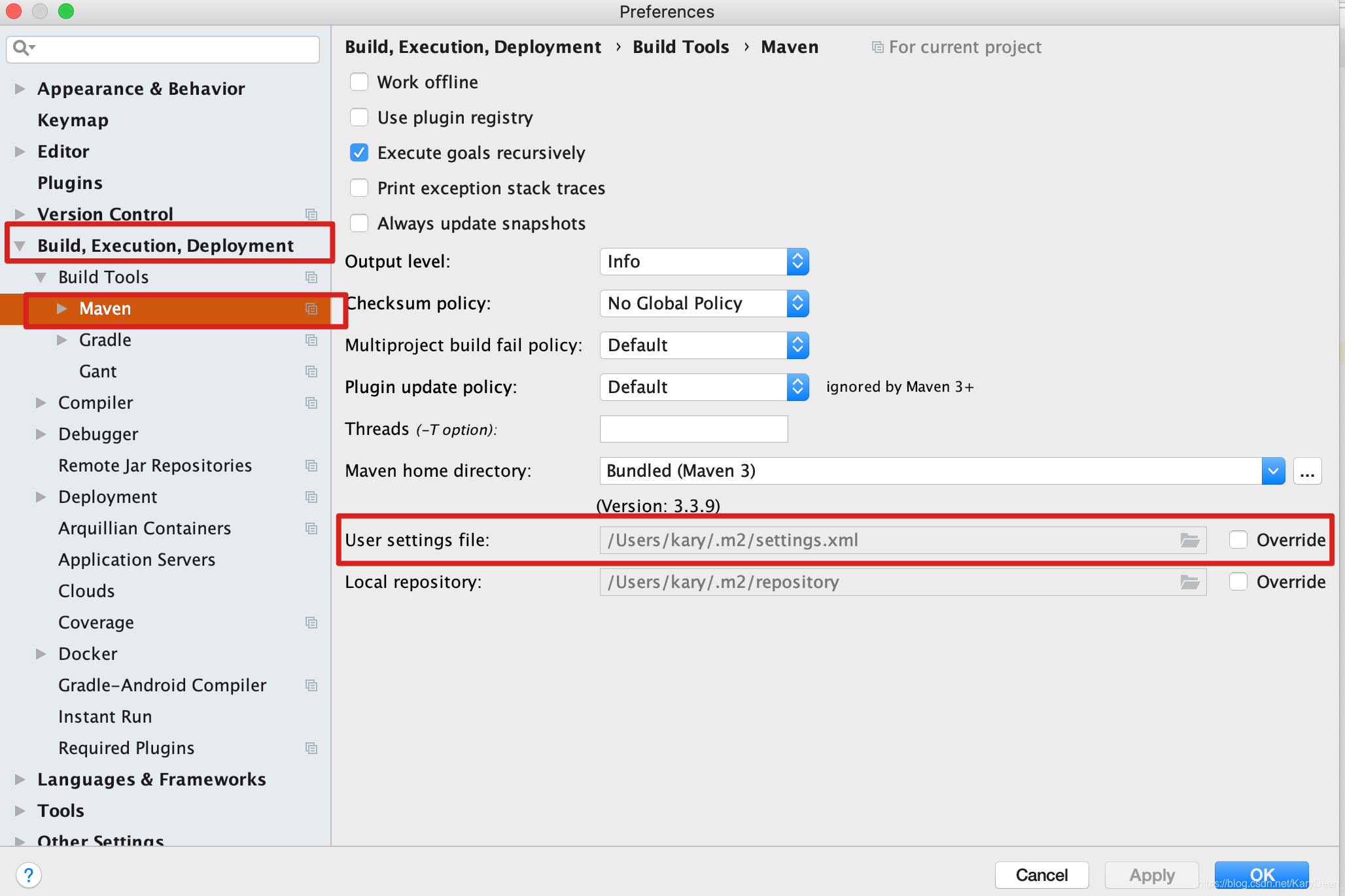Expand the Maven subtree arrow

(x=62, y=309)
